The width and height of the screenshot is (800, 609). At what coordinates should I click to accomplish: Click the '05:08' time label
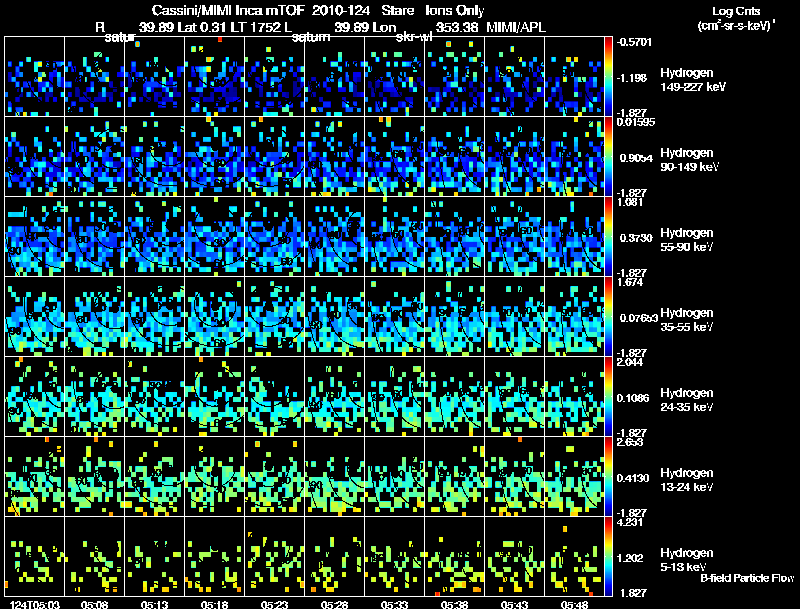point(94,604)
